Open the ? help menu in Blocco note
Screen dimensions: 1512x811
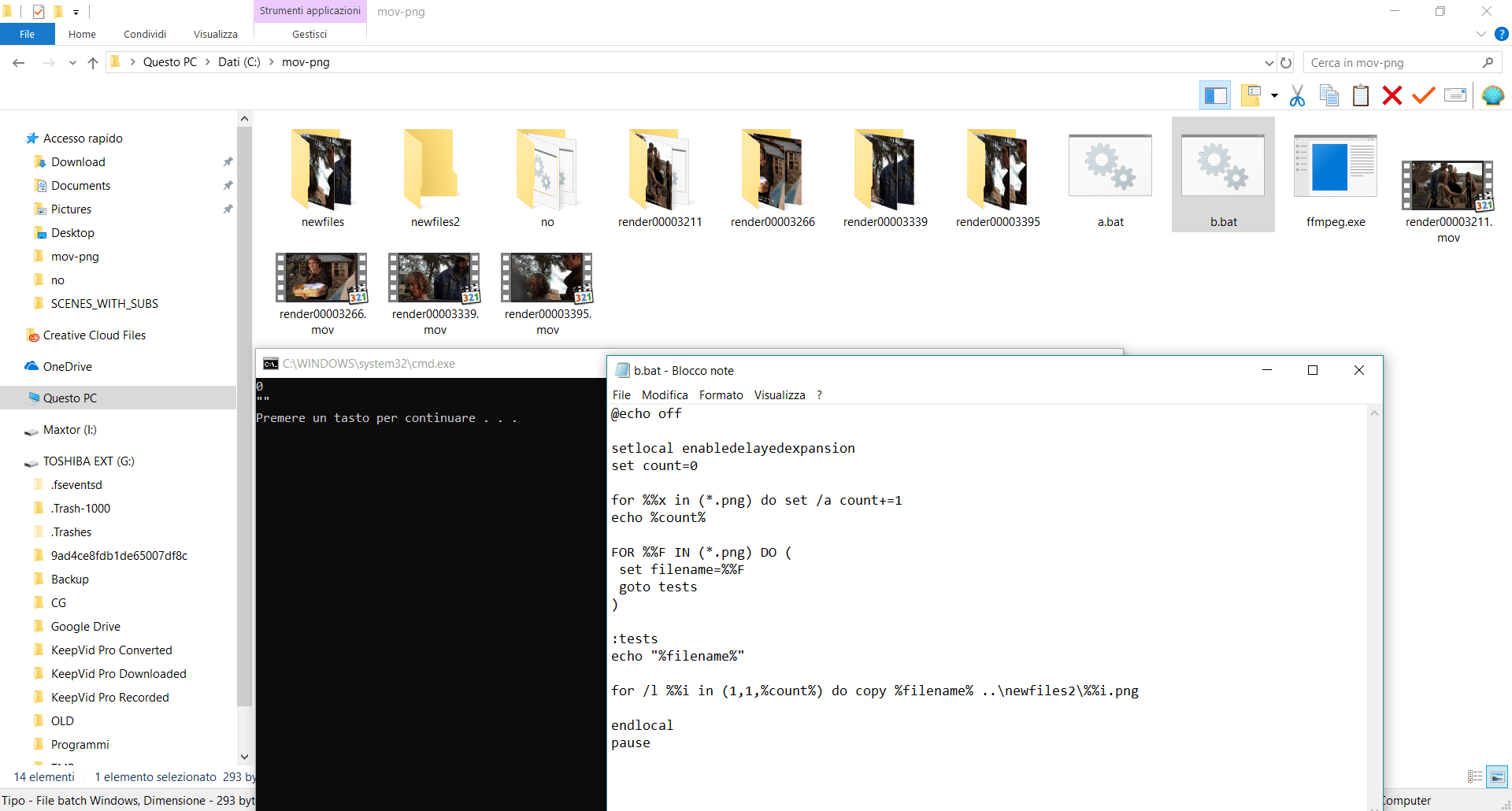819,395
